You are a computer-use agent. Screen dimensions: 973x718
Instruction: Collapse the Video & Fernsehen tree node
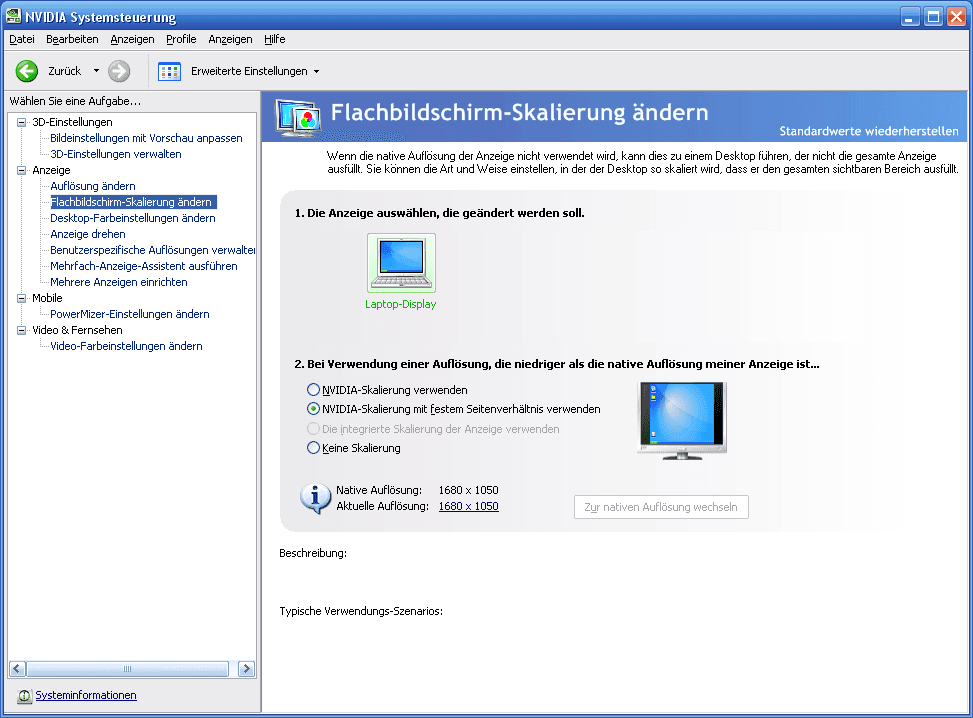tap(22, 330)
